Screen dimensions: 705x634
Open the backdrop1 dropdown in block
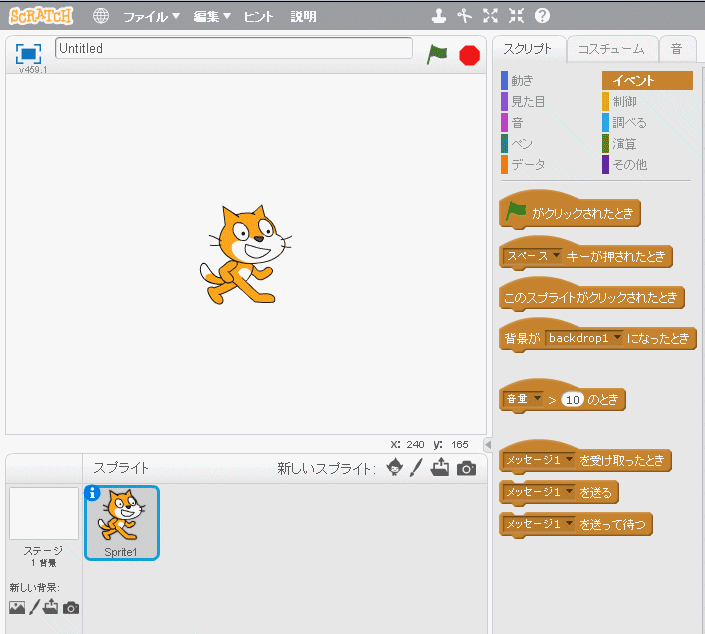pos(584,338)
